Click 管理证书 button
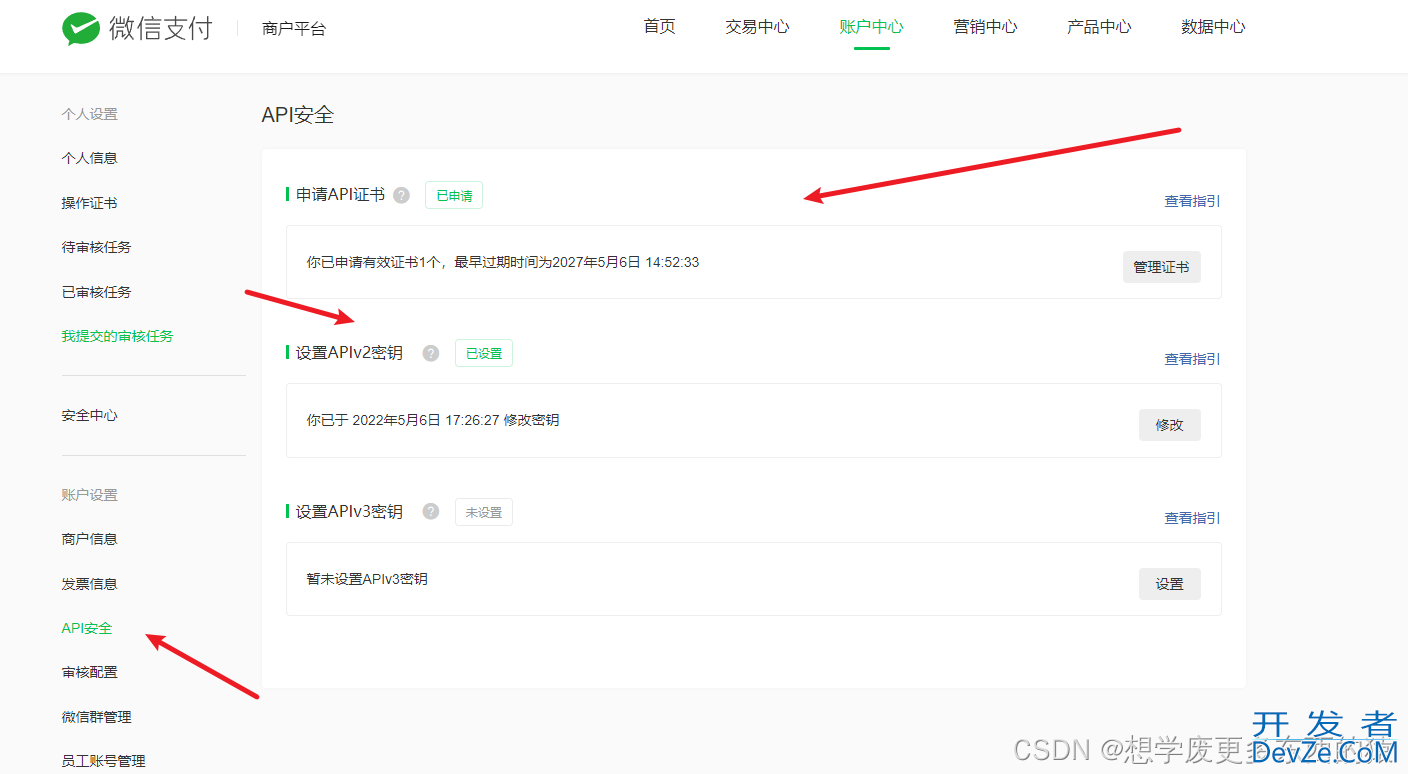1408x774 pixels. click(x=1162, y=267)
